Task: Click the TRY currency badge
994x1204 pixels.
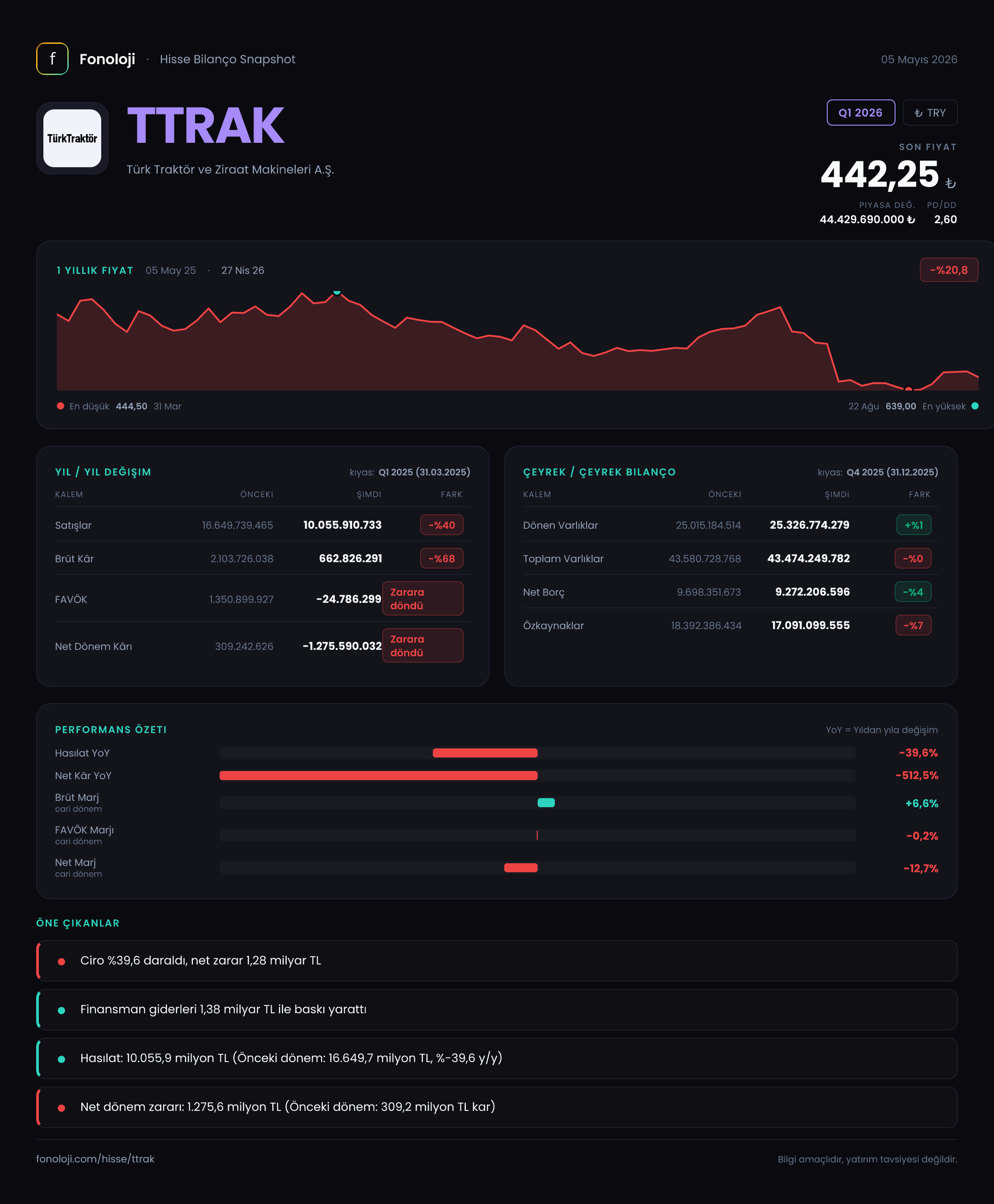Action: point(930,113)
